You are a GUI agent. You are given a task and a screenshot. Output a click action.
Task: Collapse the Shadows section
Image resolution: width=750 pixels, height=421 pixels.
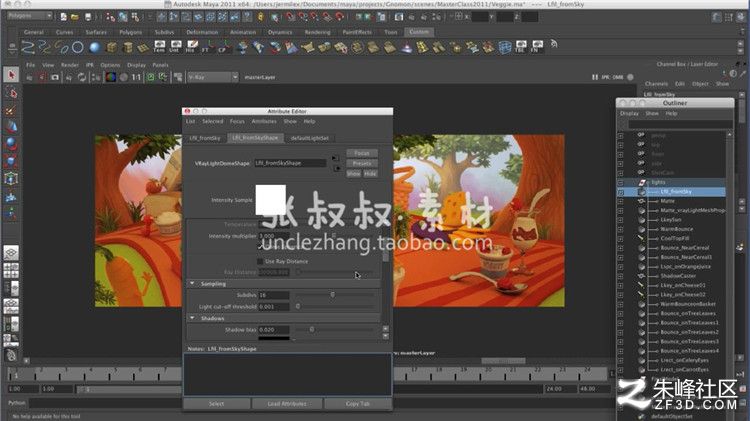(192, 318)
